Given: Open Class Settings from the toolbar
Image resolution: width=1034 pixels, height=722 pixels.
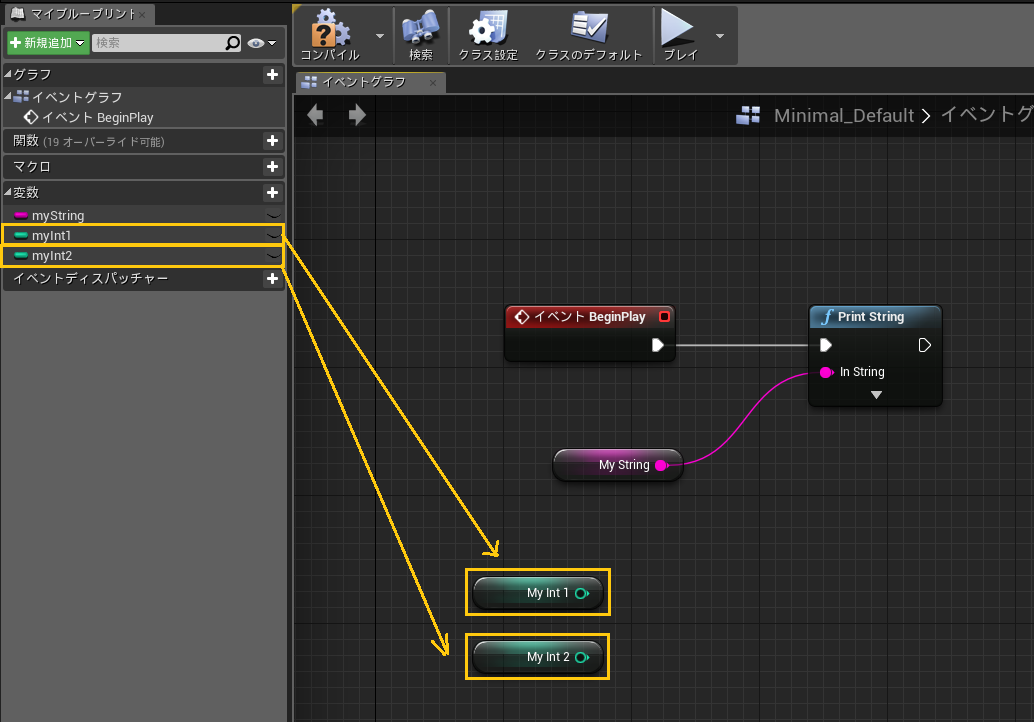Looking at the screenshot, I should (x=488, y=35).
